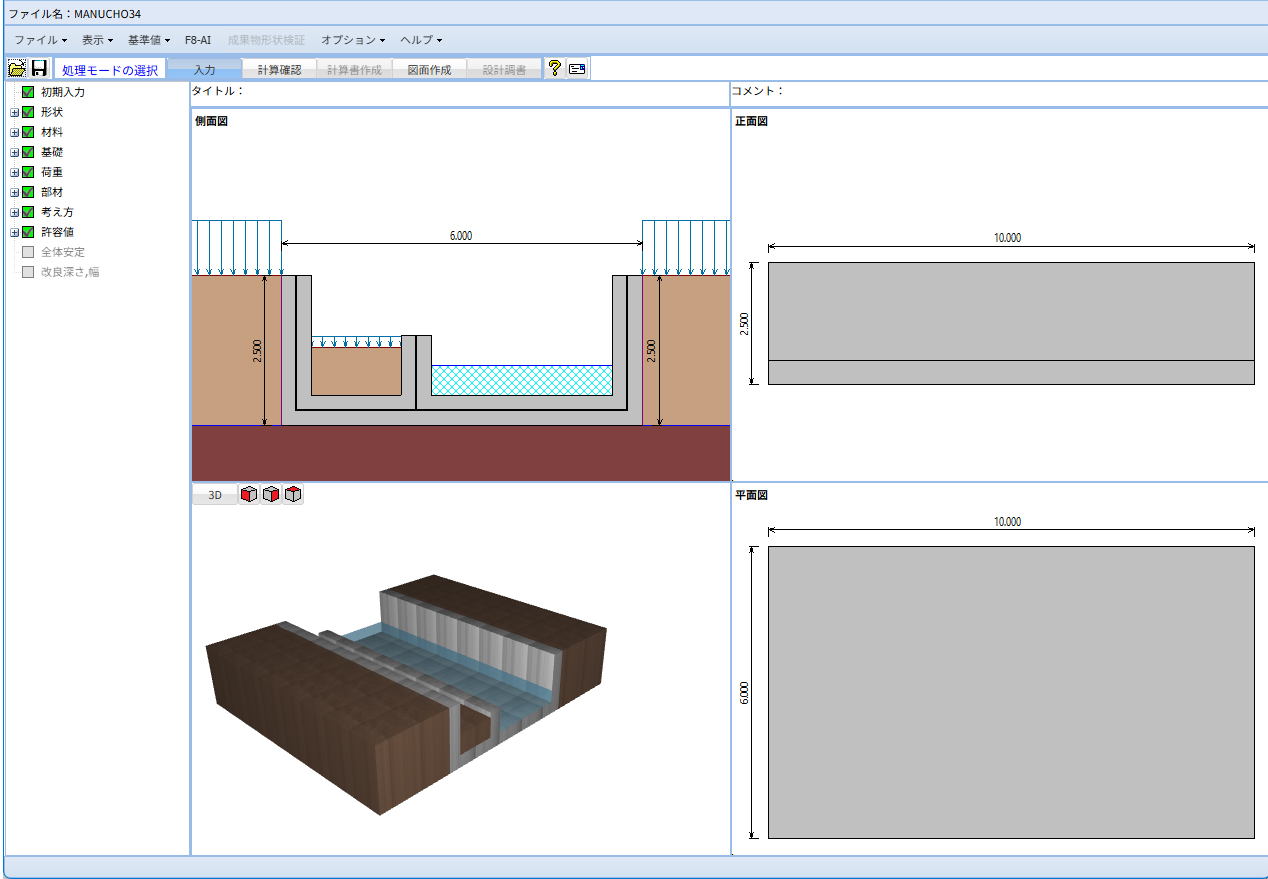Select the cube icon with red right face

271,494
